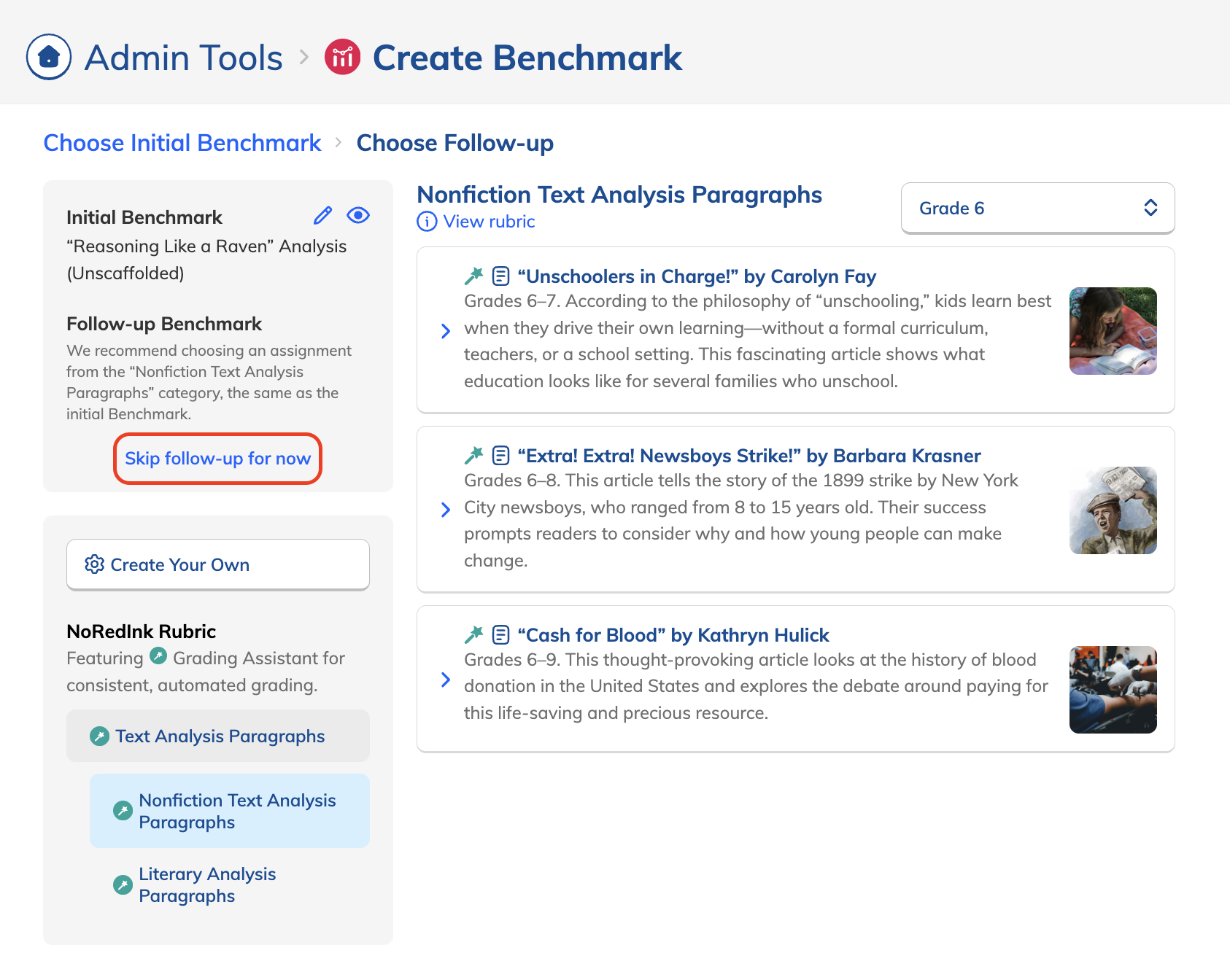Expand the Cash for Blood assignment chevron
1230x980 pixels.
click(446, 680)
